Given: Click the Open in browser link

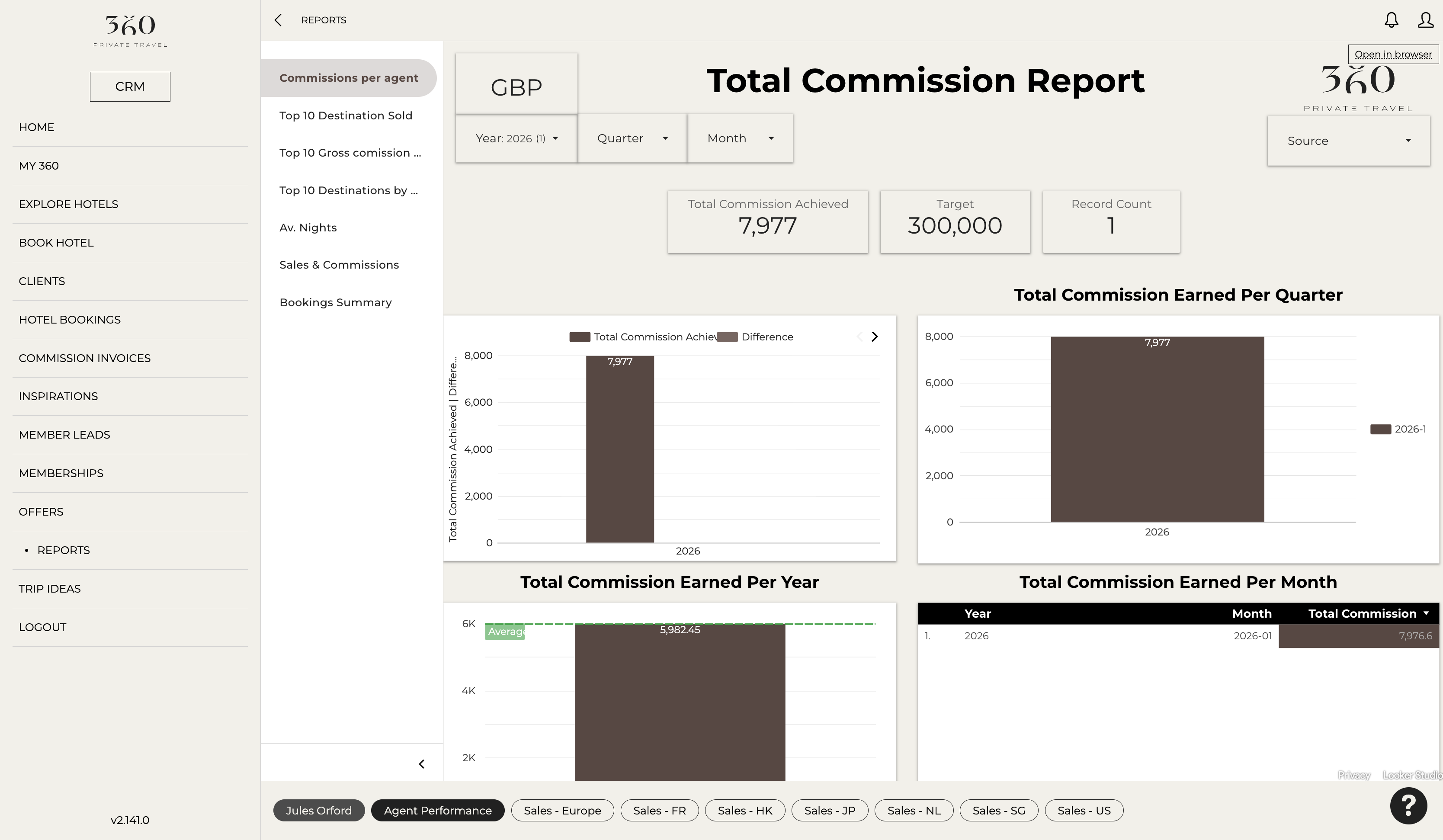Looking at the screenshot, I should 1393,55.
